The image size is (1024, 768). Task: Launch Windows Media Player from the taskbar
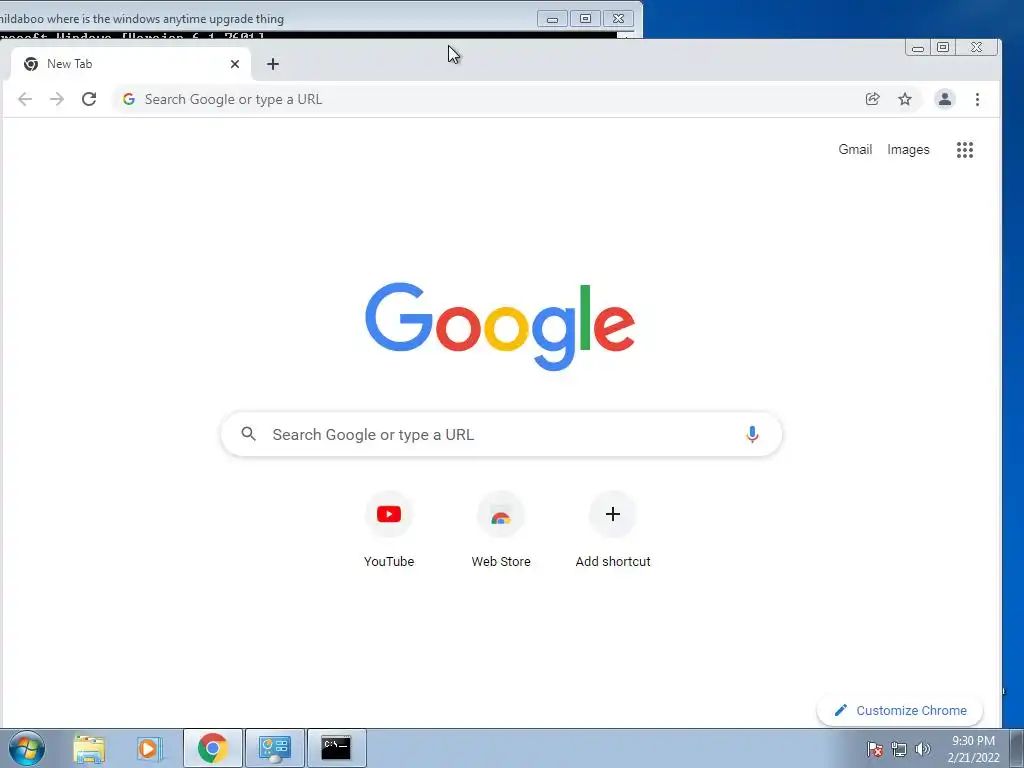click(149, 748)
